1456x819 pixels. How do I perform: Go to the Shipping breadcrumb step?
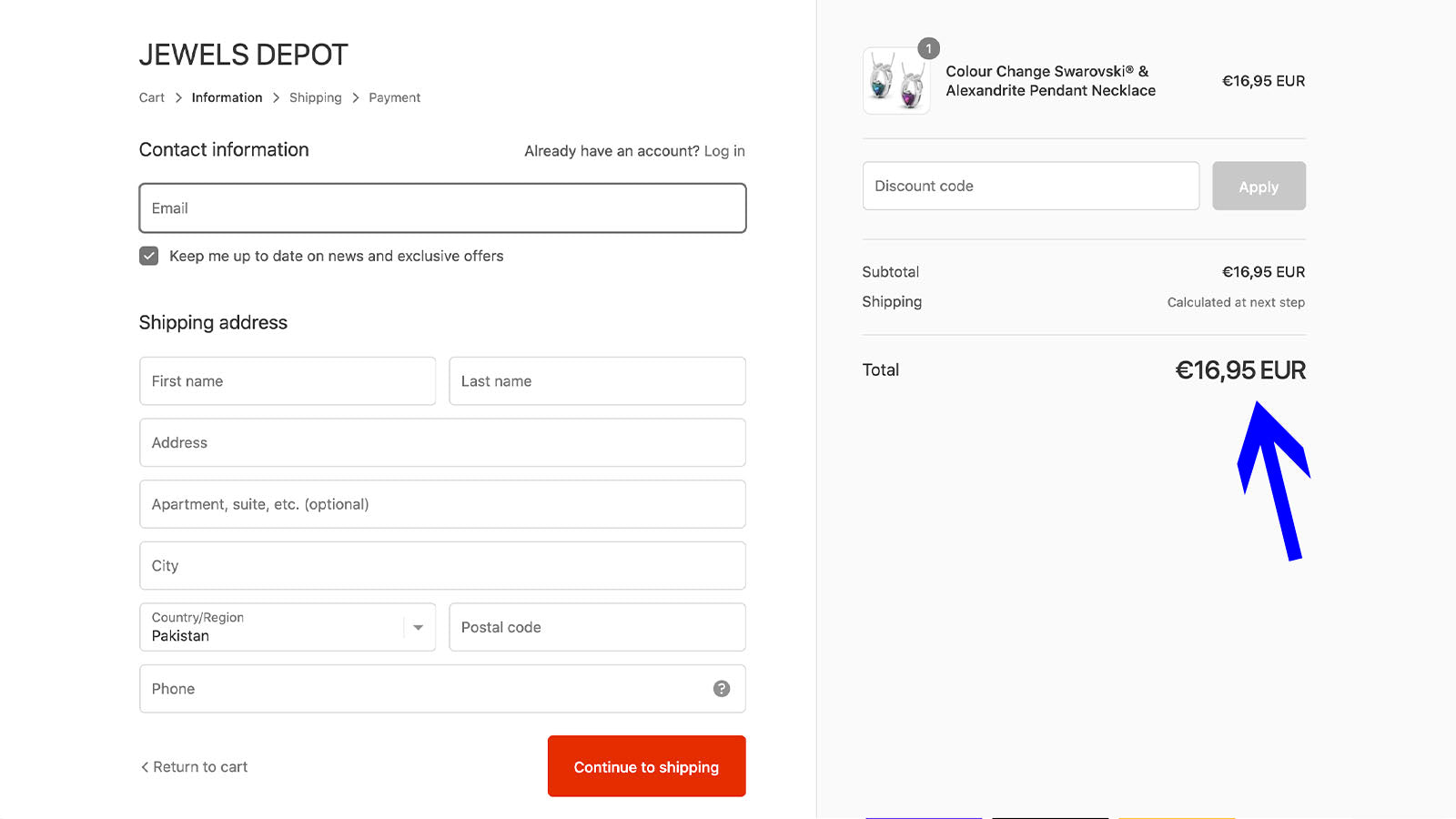(x=315, y=97)
